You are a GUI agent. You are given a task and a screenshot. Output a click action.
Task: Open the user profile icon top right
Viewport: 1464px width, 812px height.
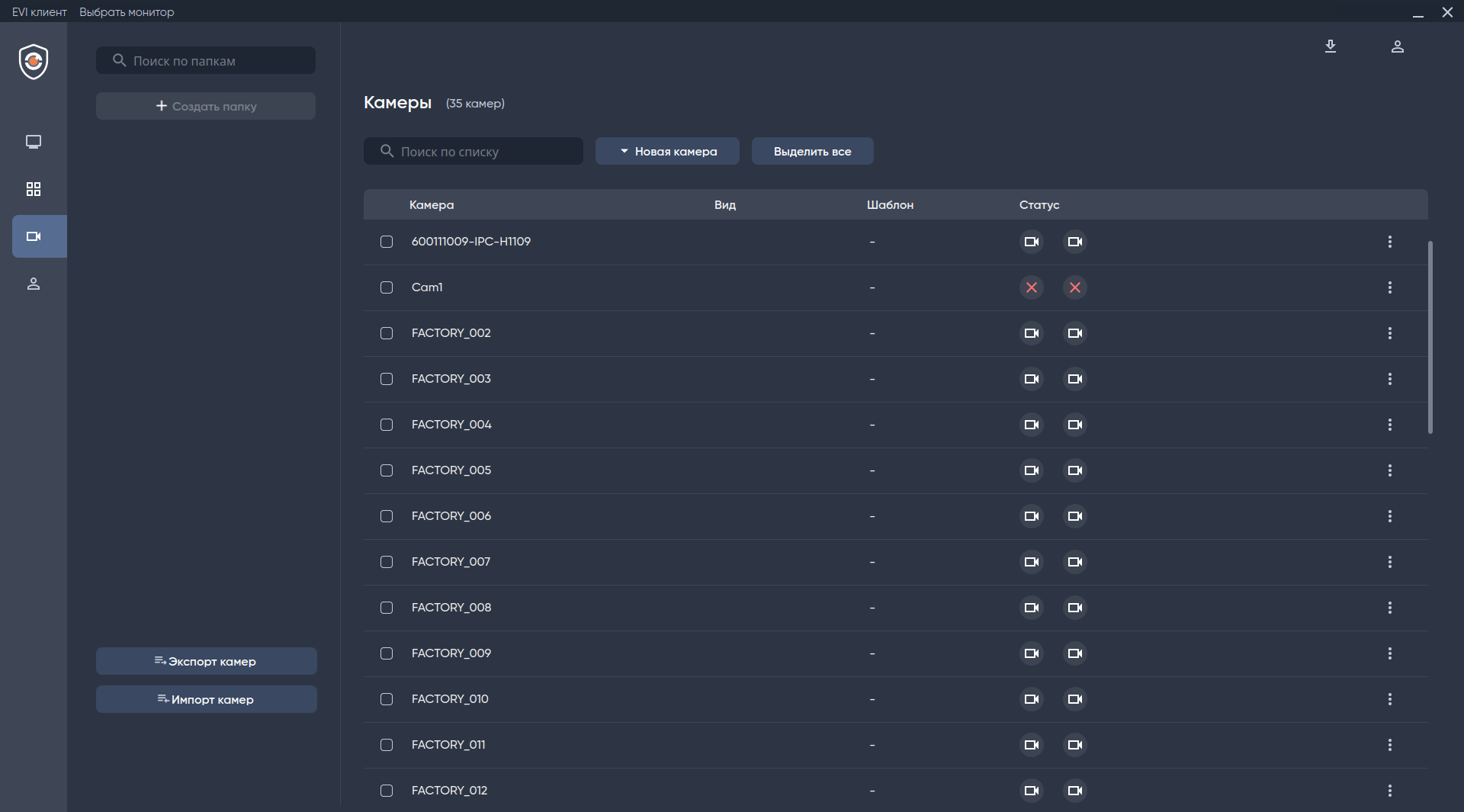coord(1397,47)
